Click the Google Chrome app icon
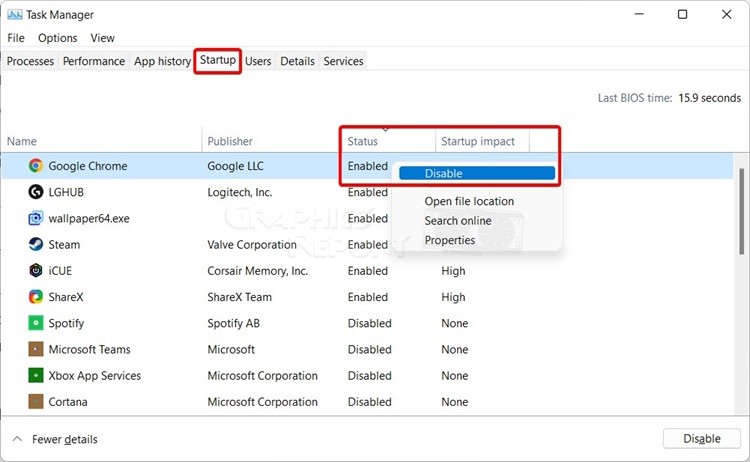 [35, 165]
